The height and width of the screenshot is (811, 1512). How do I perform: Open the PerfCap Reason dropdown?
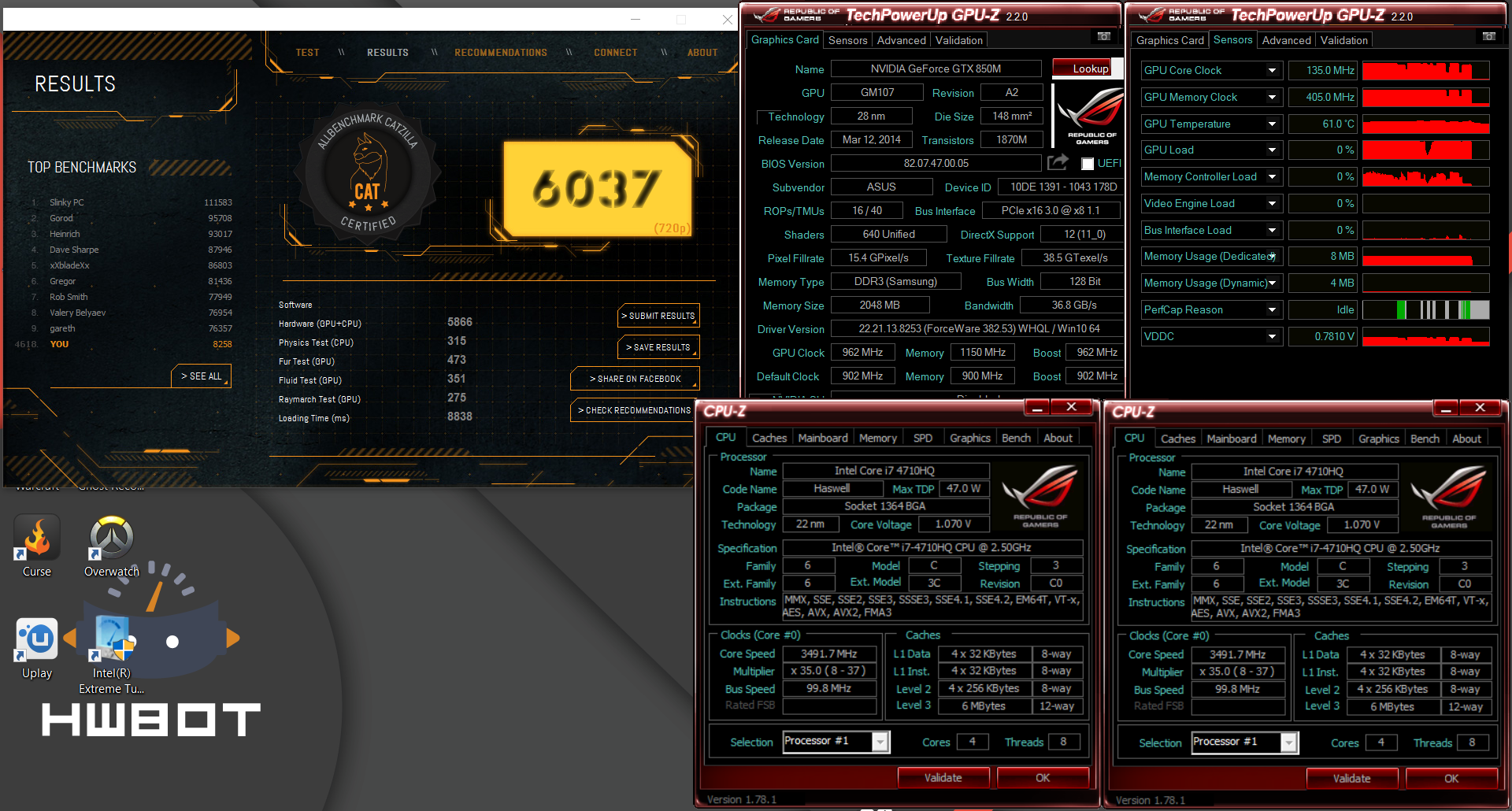(1272, 310)
